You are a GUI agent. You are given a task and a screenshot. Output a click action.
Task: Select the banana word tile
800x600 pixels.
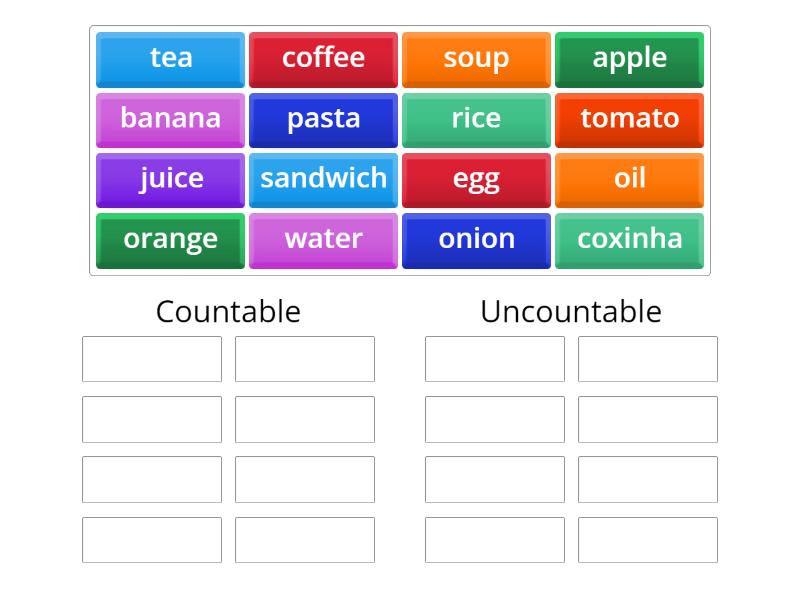point(169,119)
